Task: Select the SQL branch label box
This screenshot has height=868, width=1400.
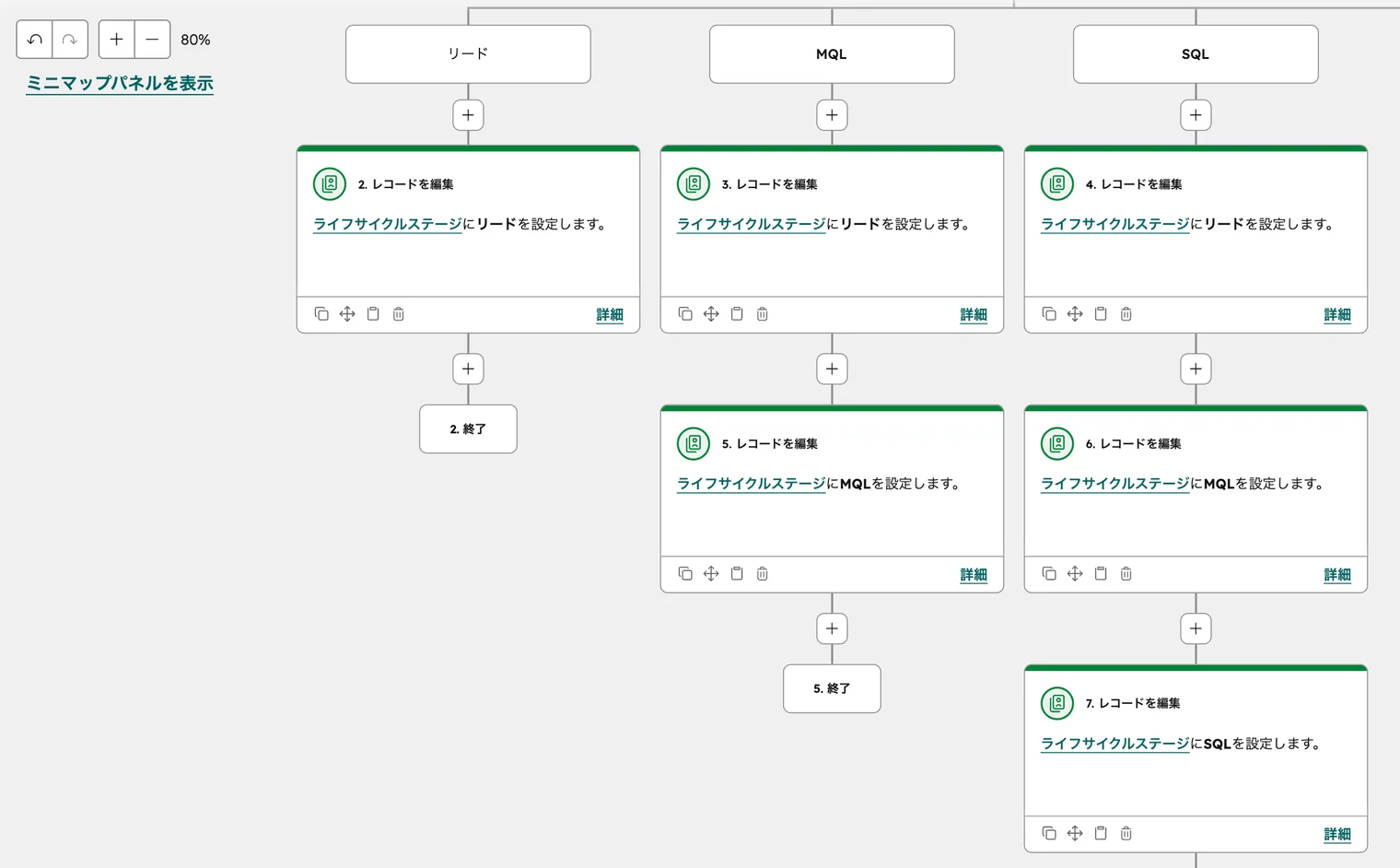Action: [1195, 53]
